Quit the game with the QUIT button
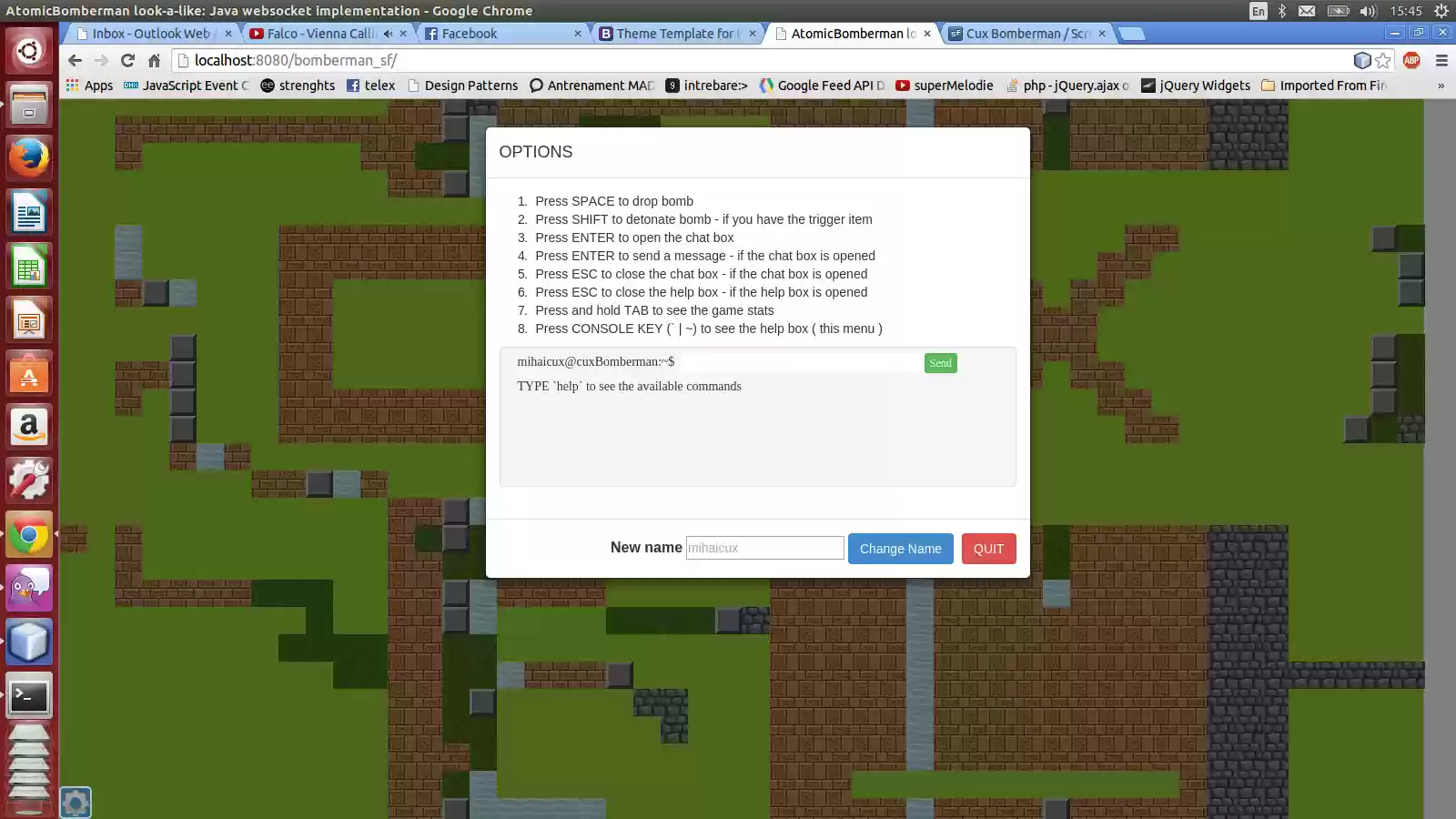The image size is (1456, 819). click(x=988, y=548)
